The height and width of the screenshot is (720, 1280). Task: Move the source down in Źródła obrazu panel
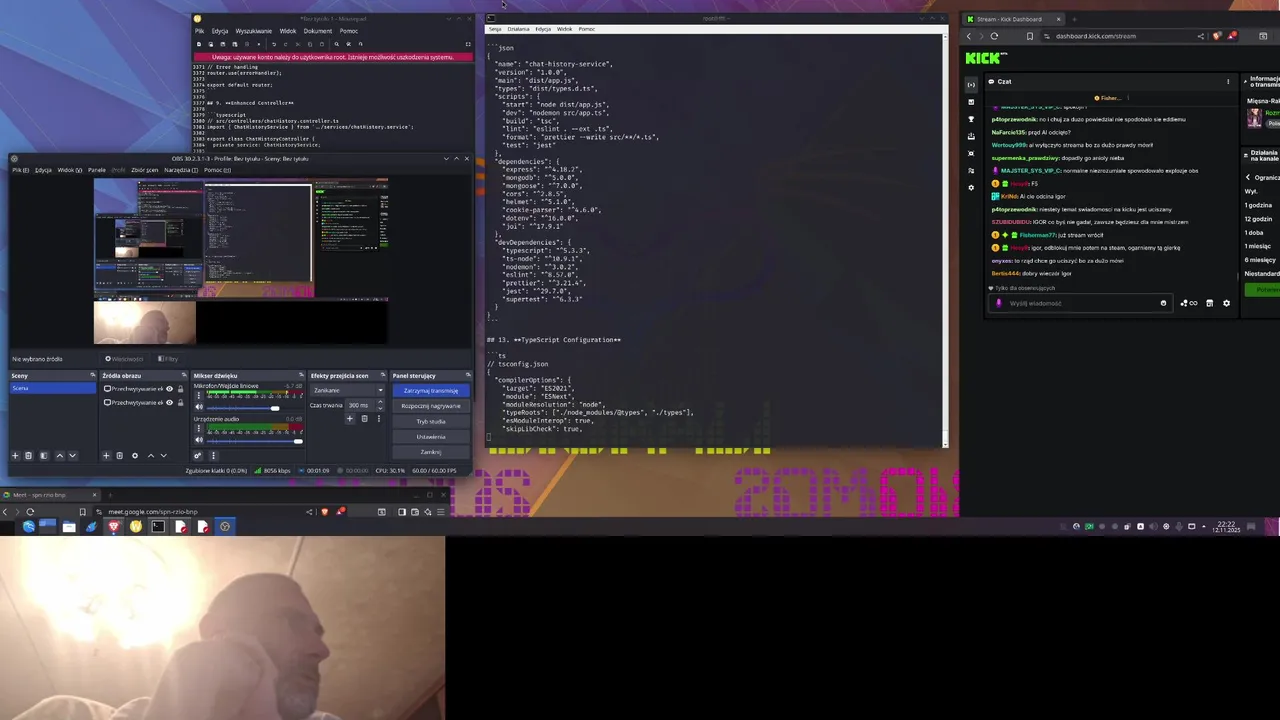[163, 456]
